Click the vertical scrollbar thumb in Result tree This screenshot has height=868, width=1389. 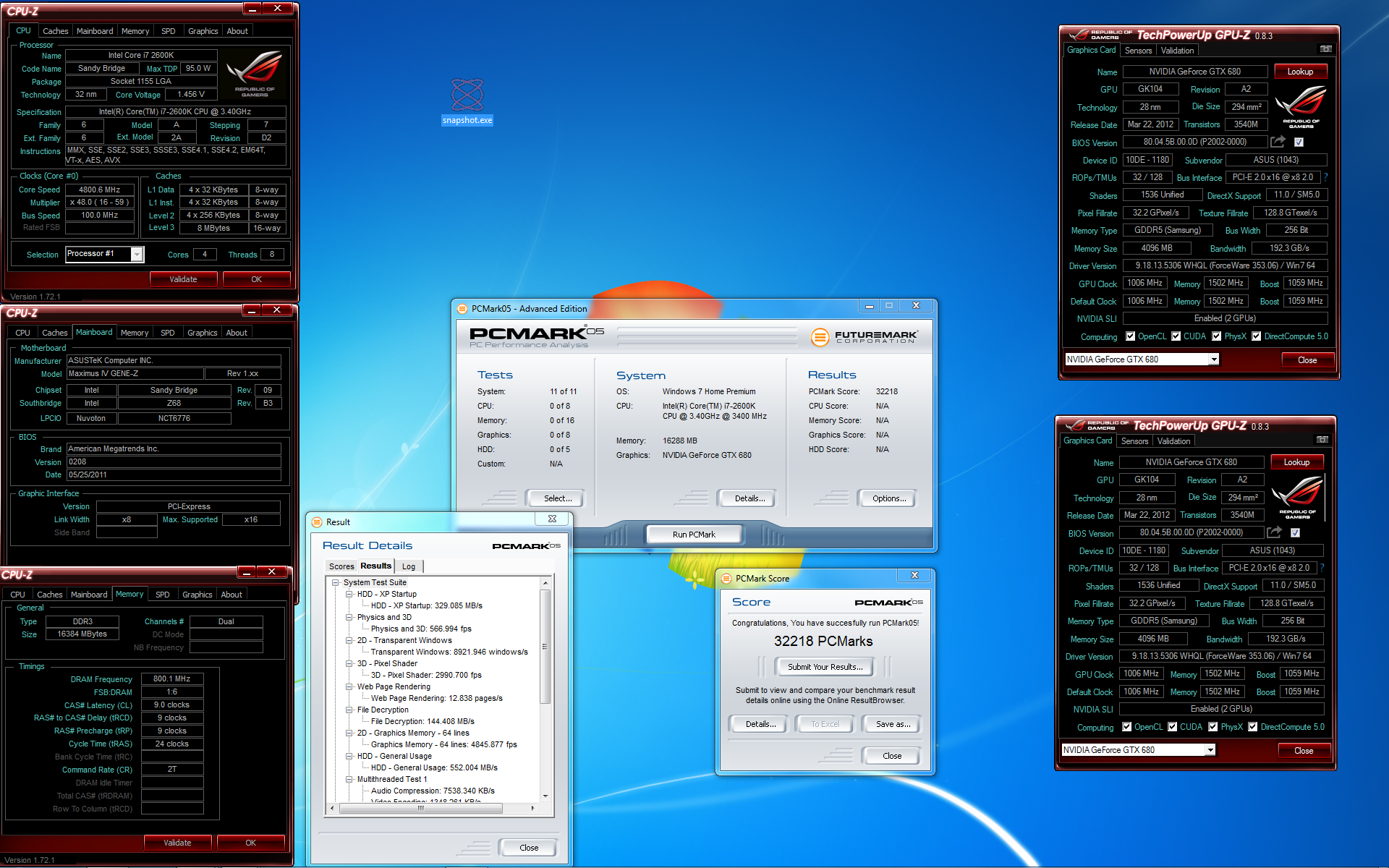(x=545, y=645)
